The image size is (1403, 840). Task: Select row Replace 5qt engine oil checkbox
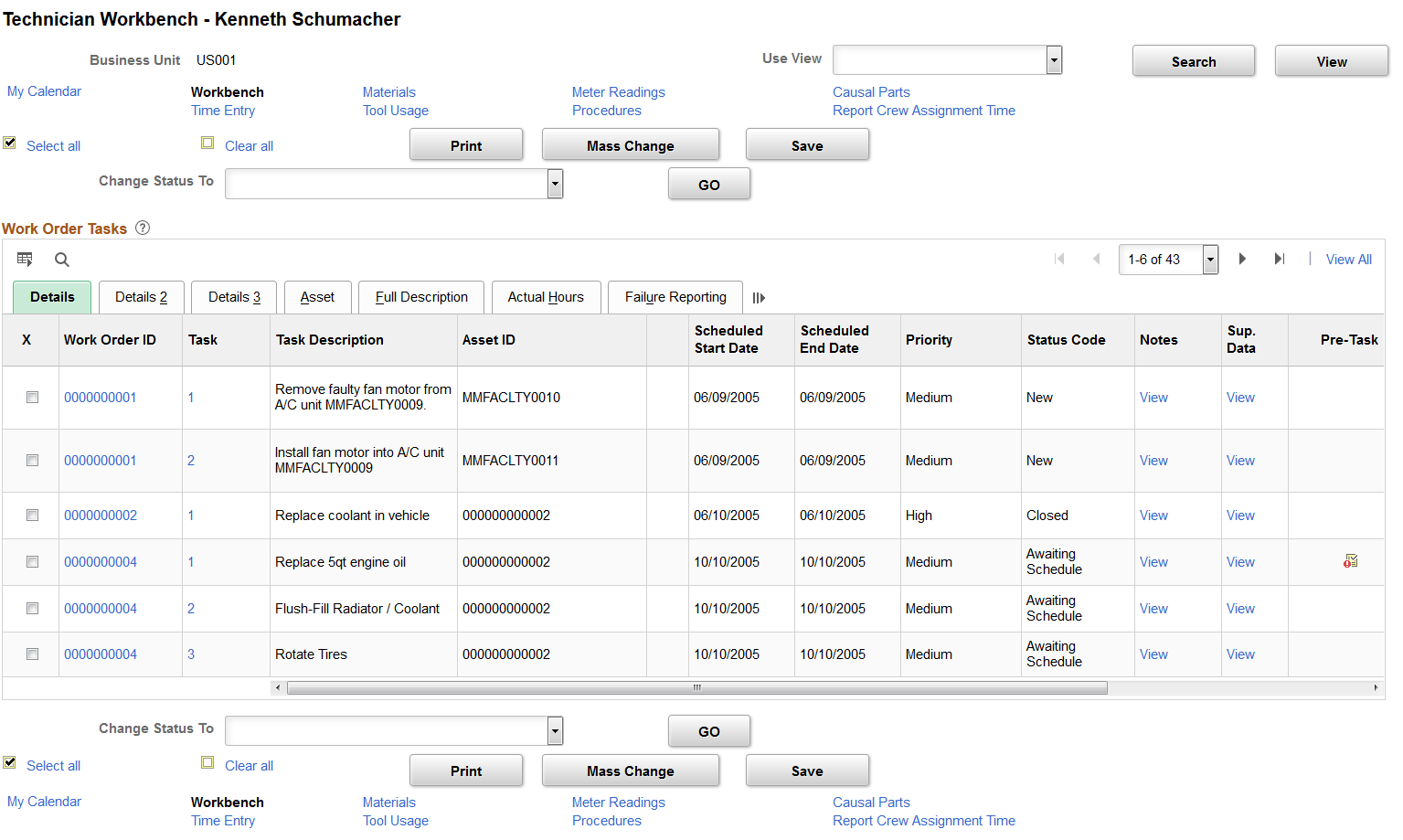click(x=32, y=562)
